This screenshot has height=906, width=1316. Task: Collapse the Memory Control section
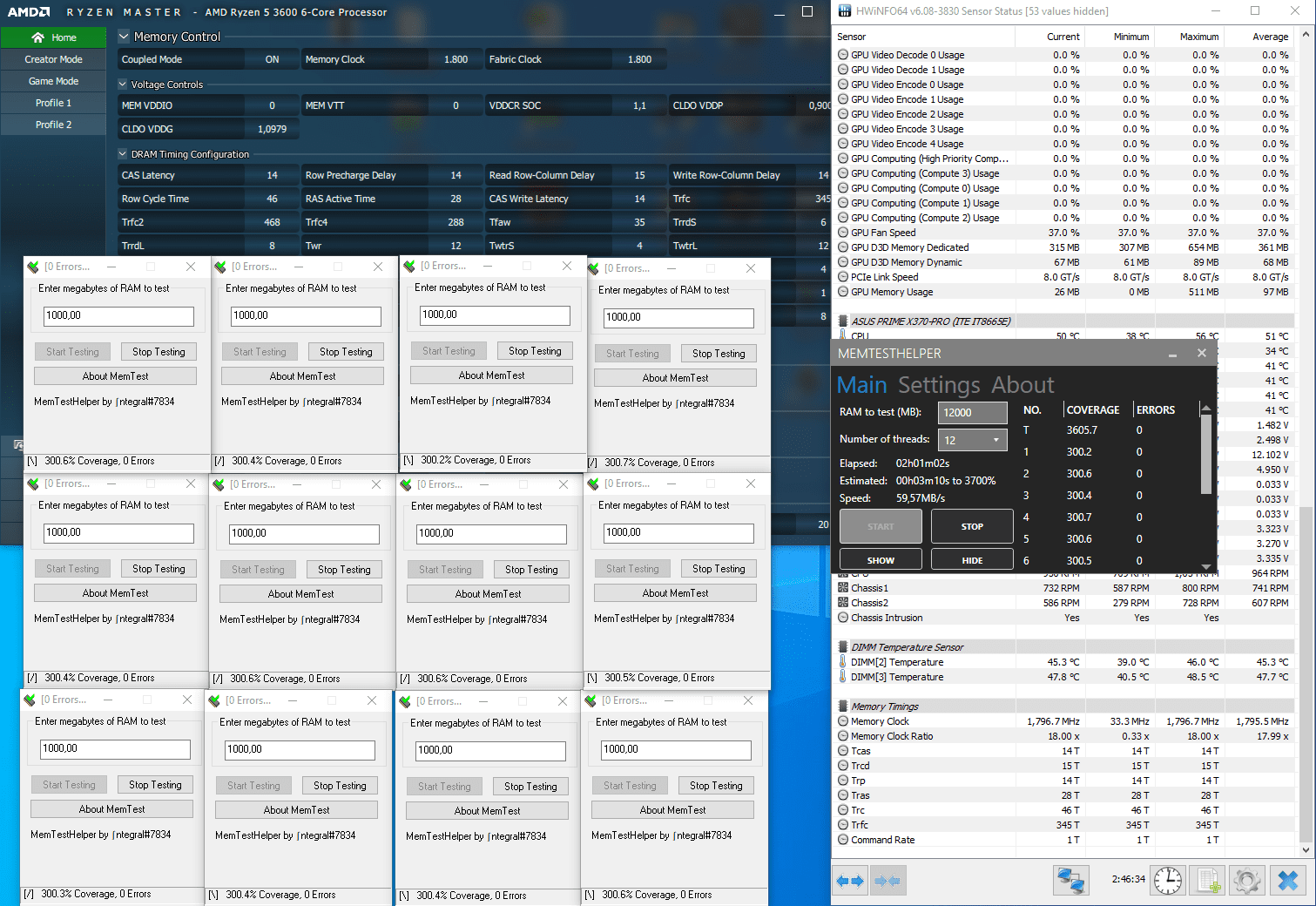coord(124,37)
